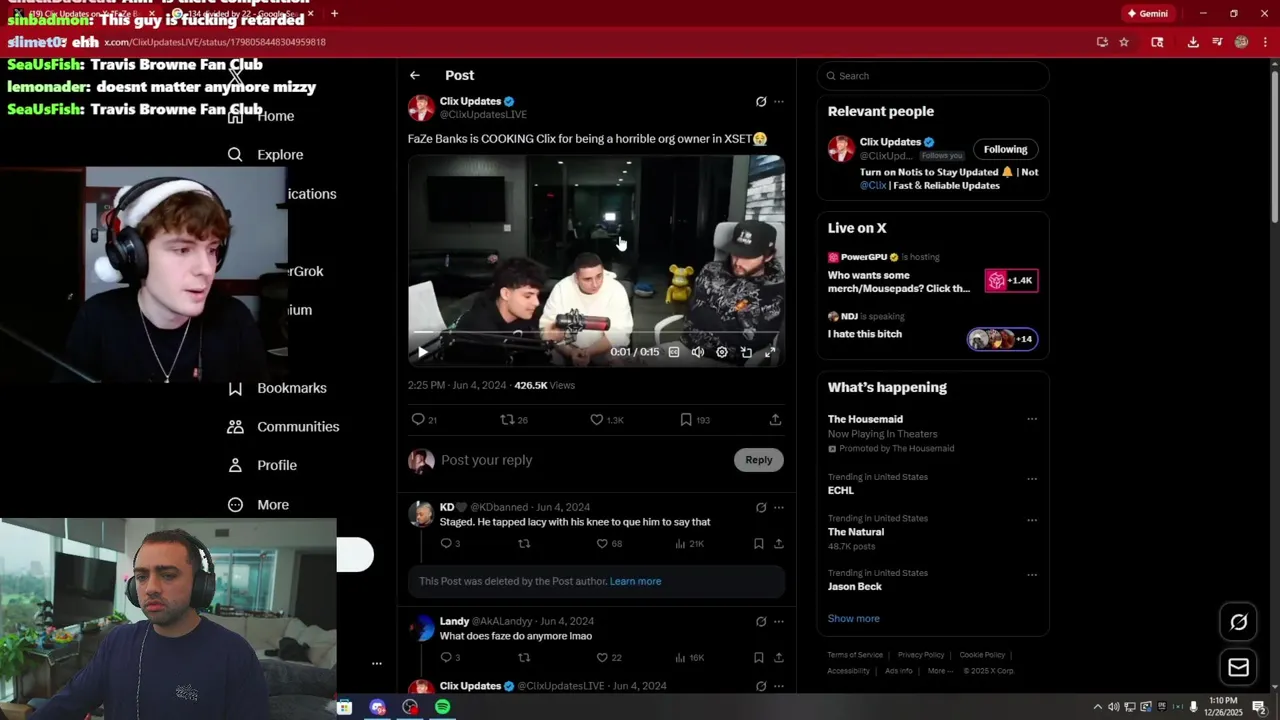1280x720 pixels.
Task: Play the FaZe Banks video
Action: point(423,352)
